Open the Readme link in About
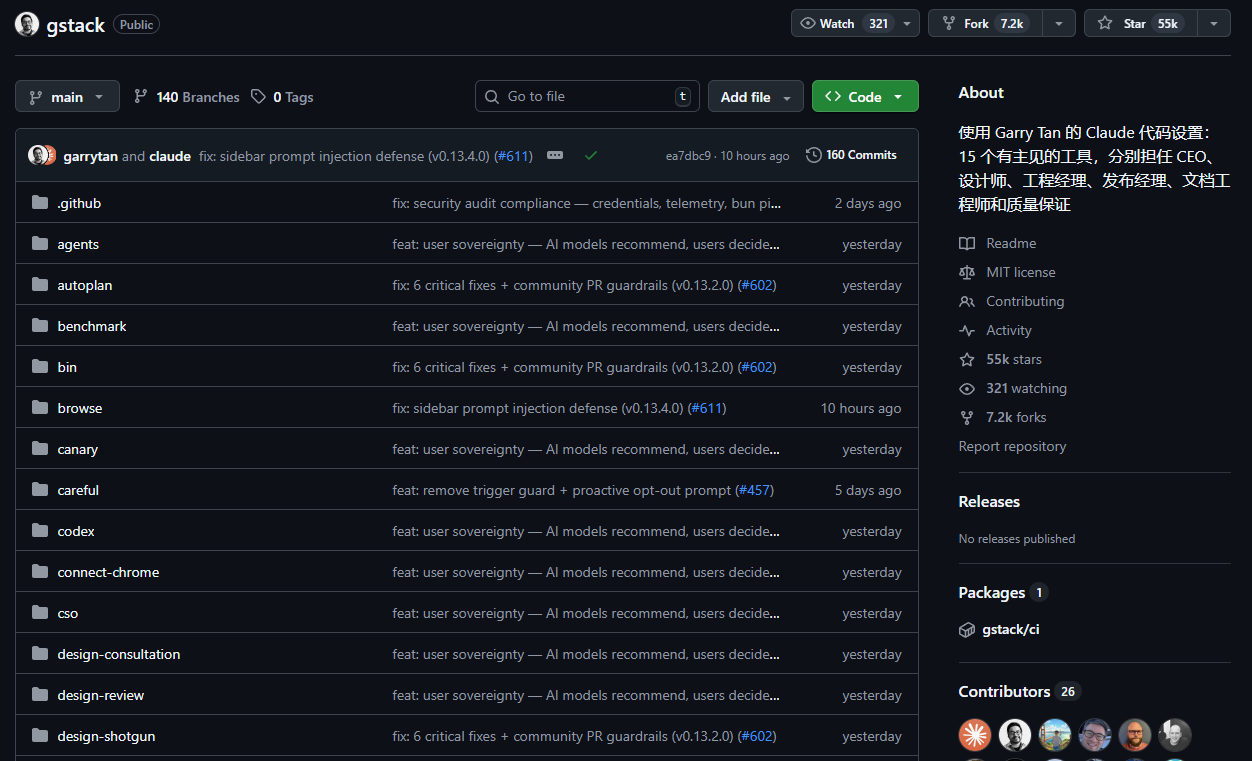 [1010, 243]
